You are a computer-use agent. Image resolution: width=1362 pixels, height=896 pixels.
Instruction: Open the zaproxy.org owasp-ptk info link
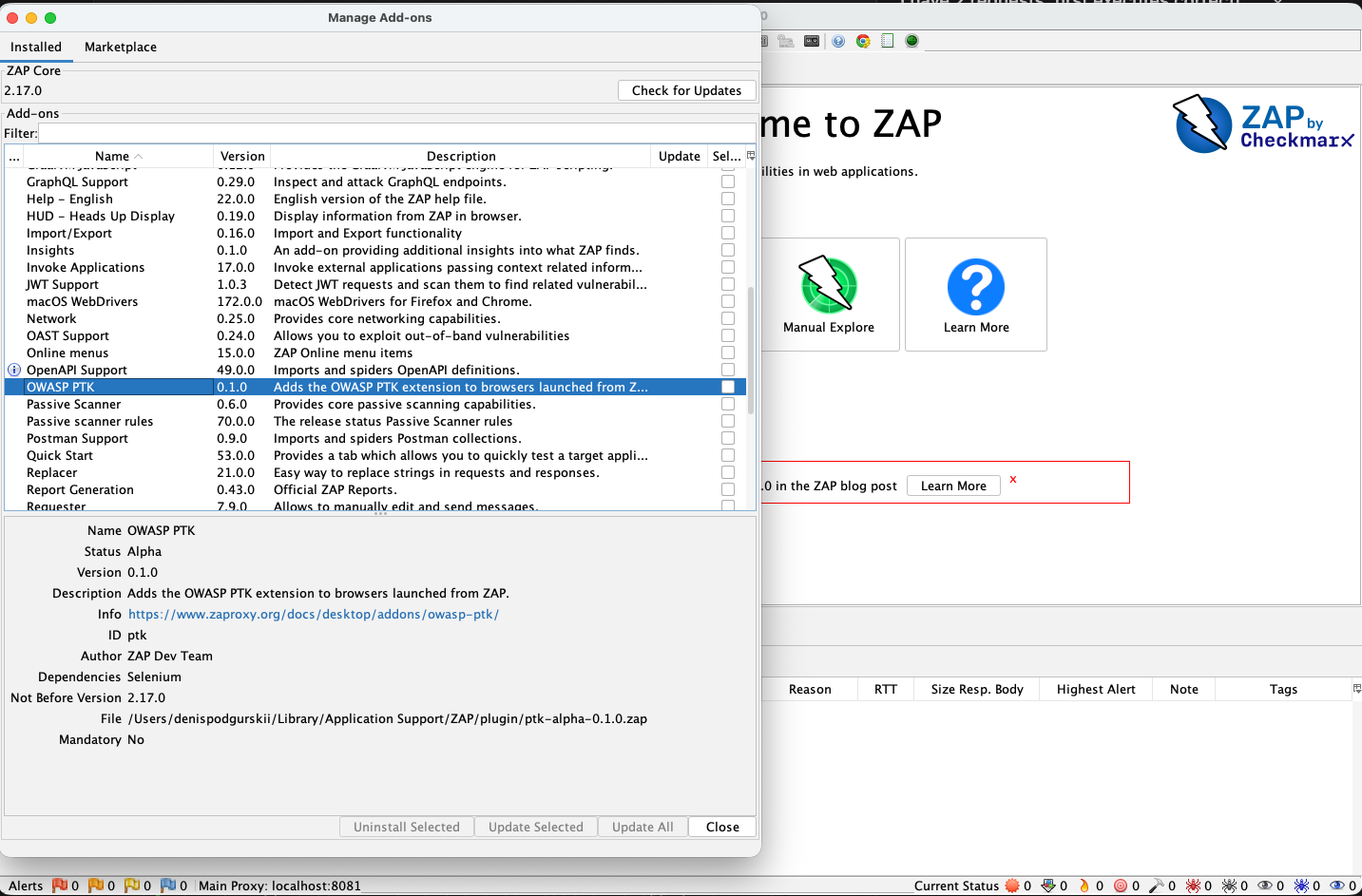313,614
